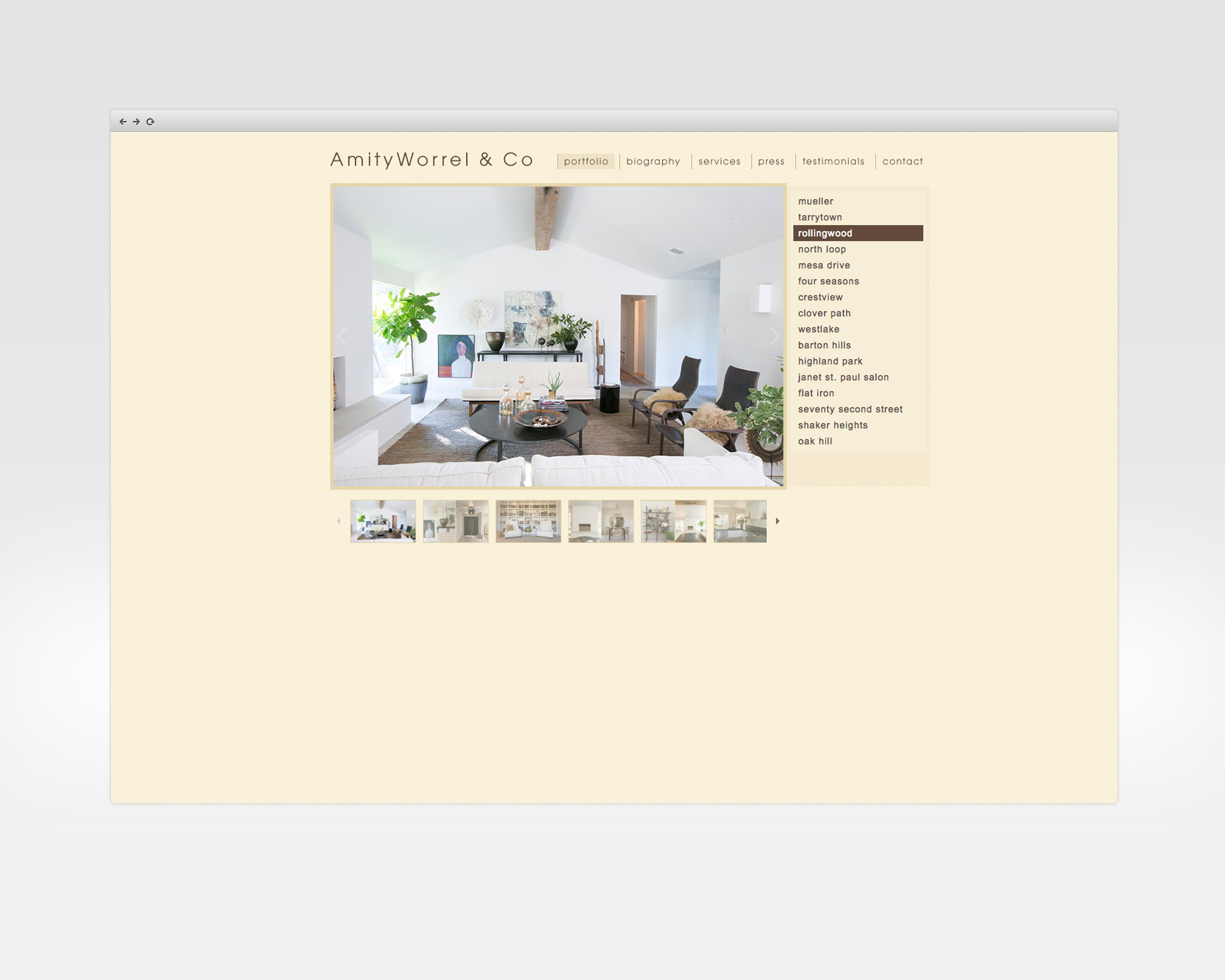
Task: Click the browser refresh icon
Action: point(152,122)
